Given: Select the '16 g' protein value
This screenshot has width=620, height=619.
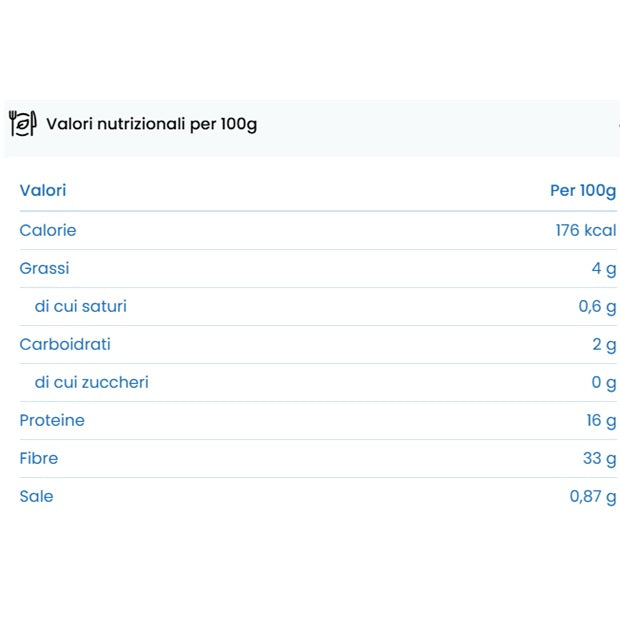Looking at the screenshot, I should click(601, 420).
